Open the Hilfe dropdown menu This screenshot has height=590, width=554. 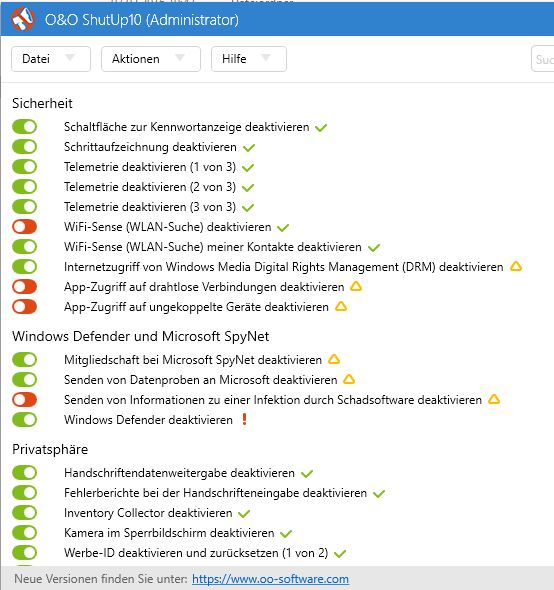point(249,59)
